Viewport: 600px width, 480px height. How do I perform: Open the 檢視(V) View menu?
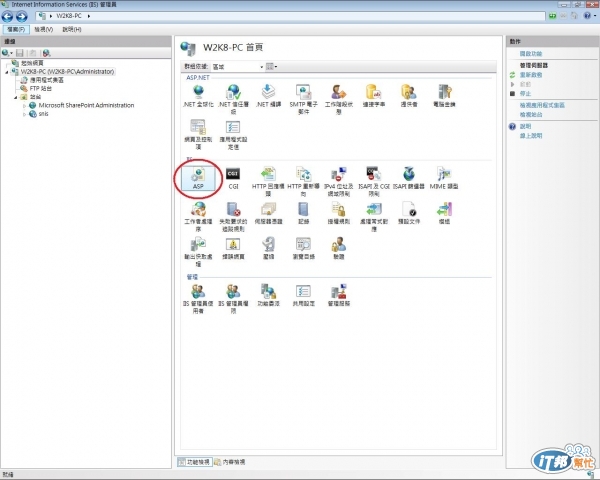[x=44, y=29]
